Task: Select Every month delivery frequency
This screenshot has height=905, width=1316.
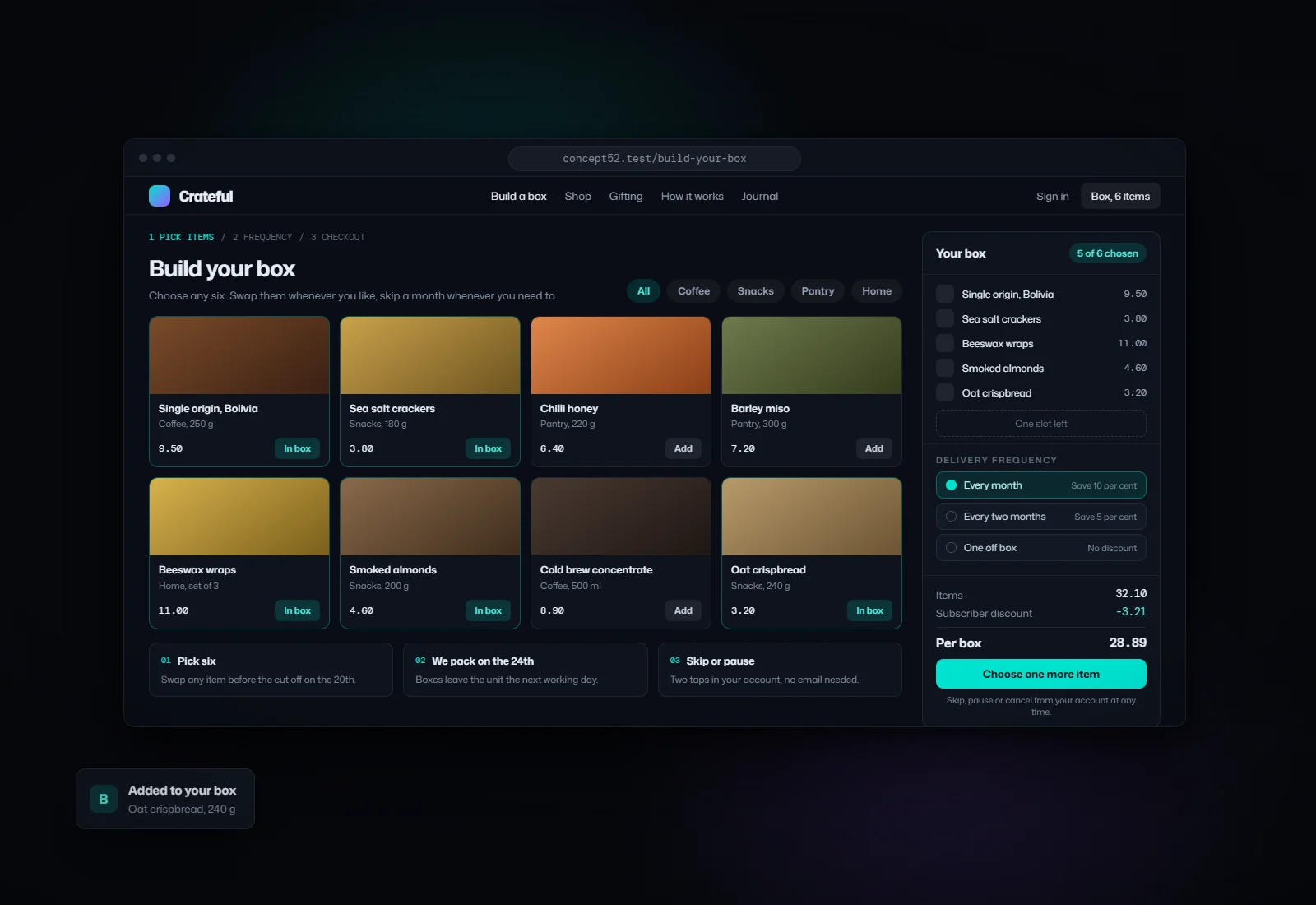Action: pos(1040,485)
